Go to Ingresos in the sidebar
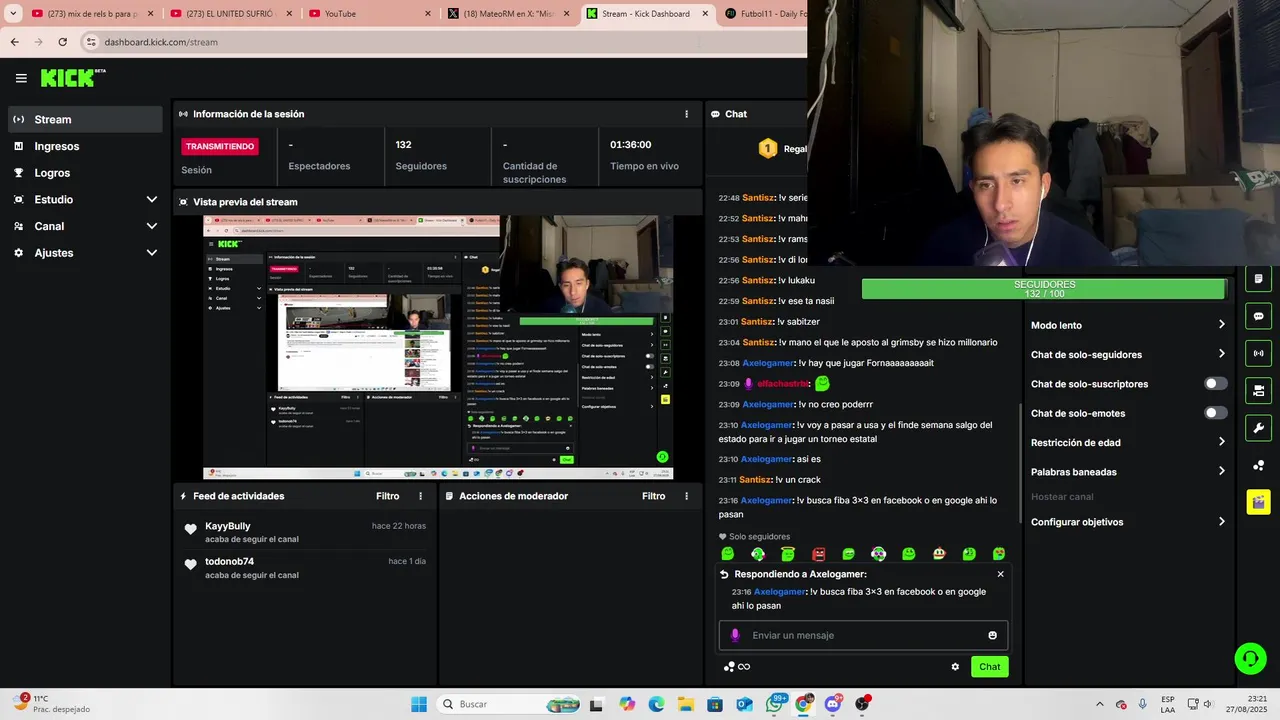This screenshot has height=720, width=1280. [x=85, y=146]
